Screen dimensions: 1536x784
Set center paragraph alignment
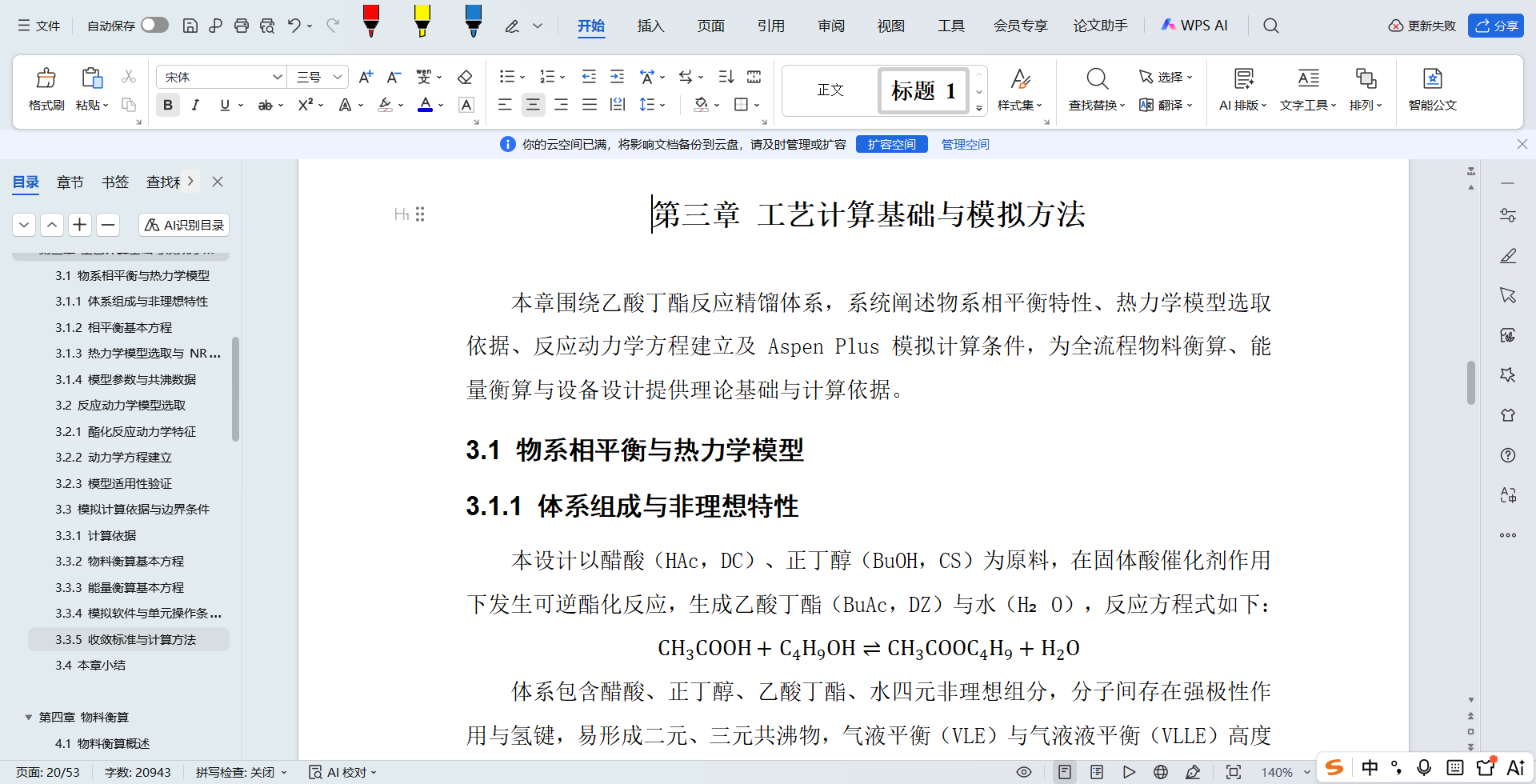(x=533, y=105)
